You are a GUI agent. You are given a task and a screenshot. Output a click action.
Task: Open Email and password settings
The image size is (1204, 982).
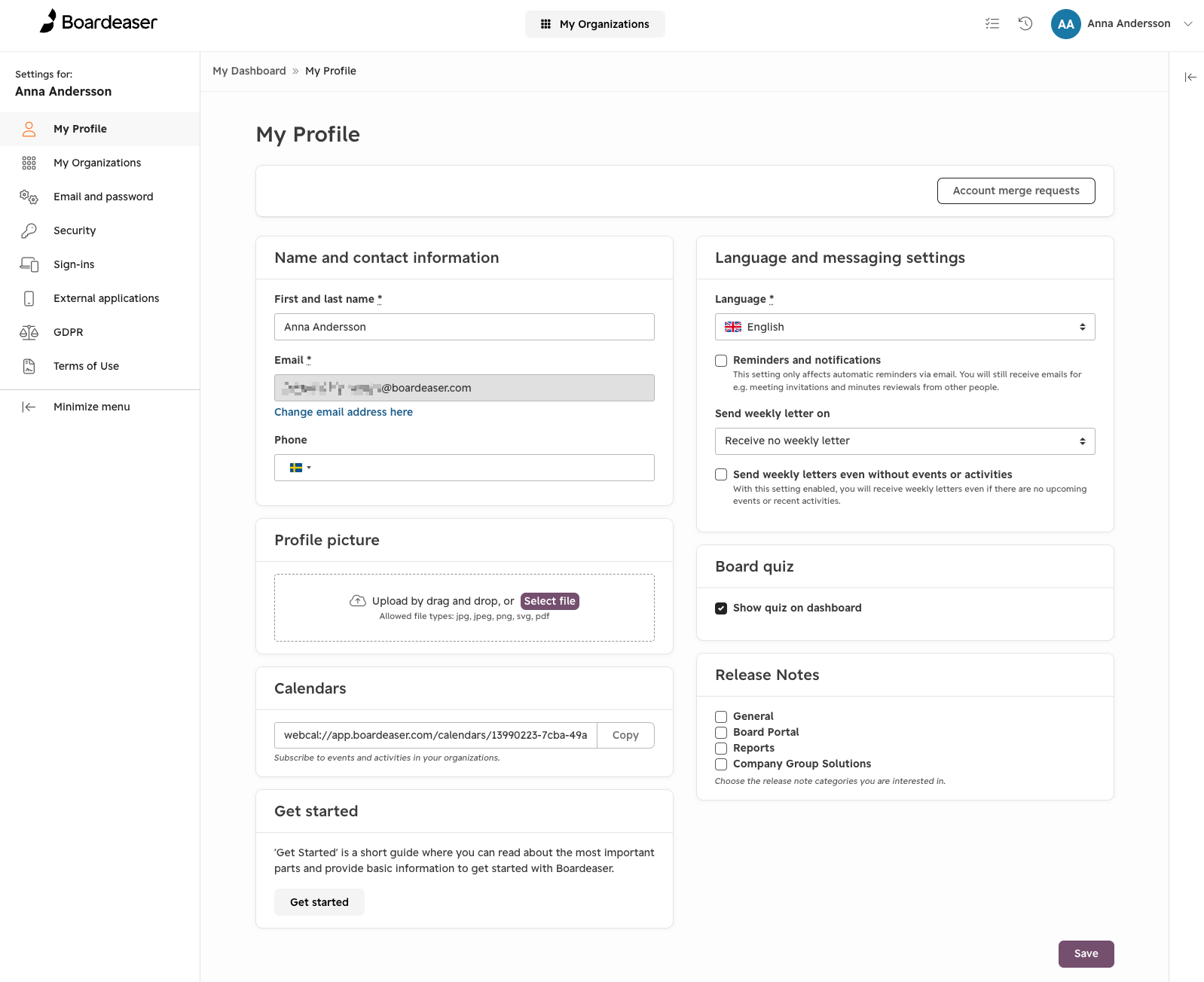click(x=99, y=197)
